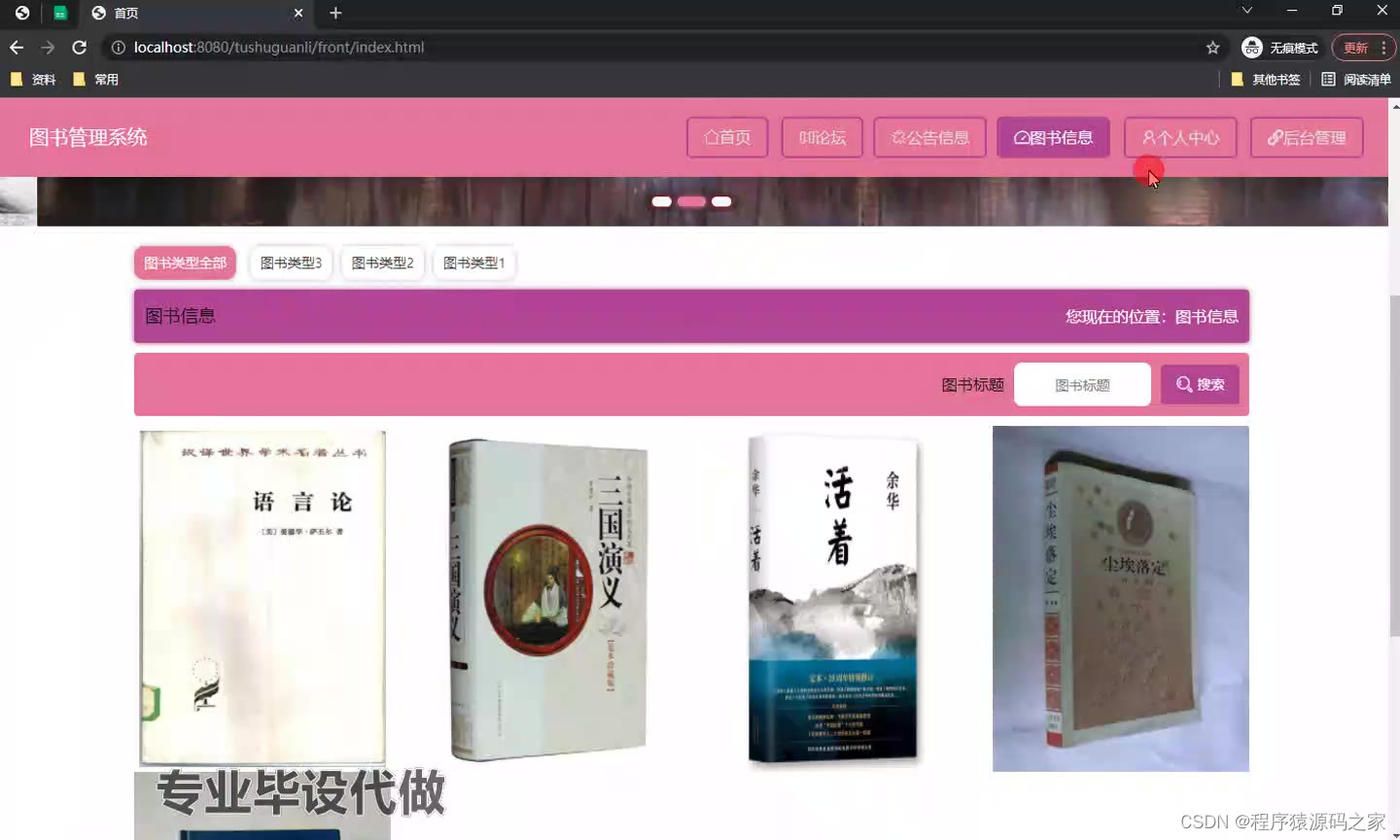Open the 公告信息 nav item
The width and height of the screenshot is (1400, 840).
pyautogui.click(x=929, y=138)
